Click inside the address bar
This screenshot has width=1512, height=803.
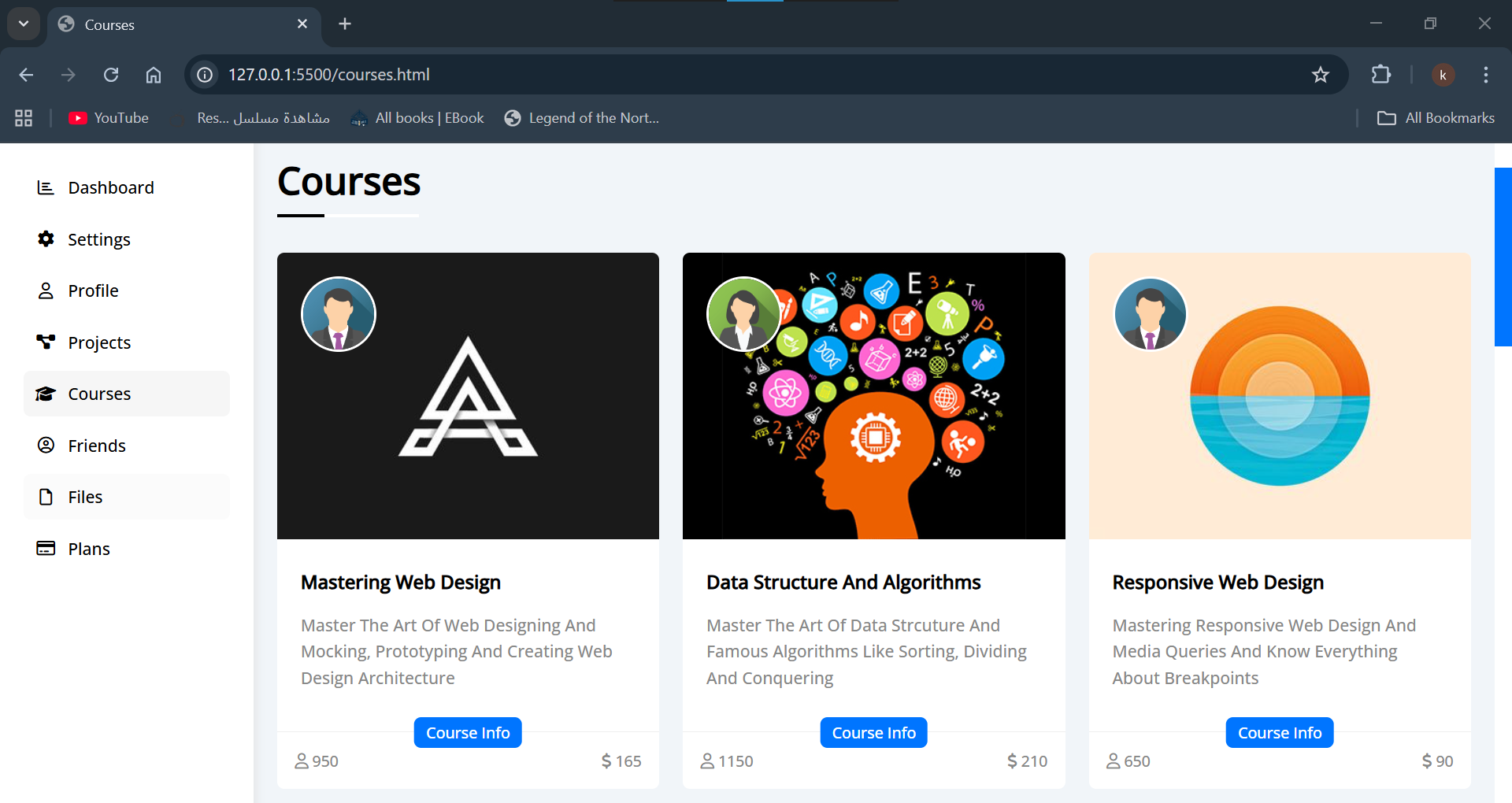[551, 75]
